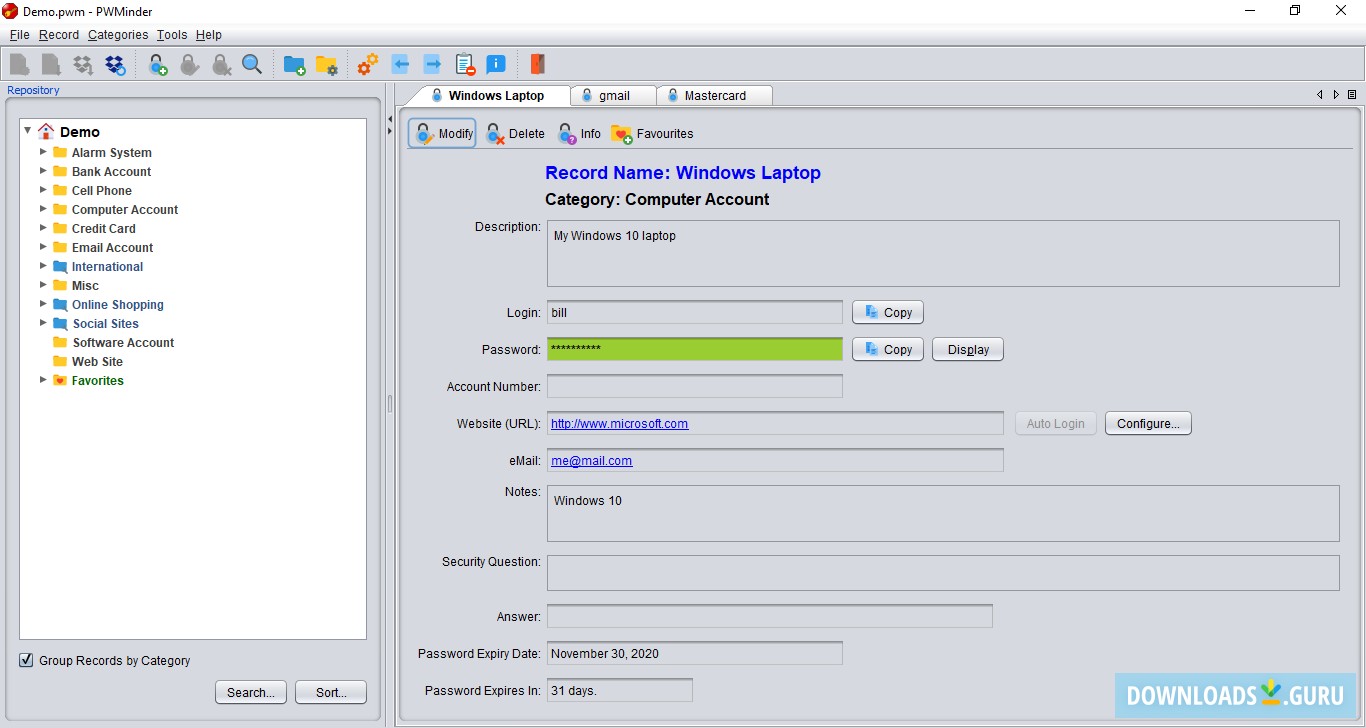Click the gray padlock with X toolbar icon
Screen dimensions: 1366x728
[221, 65]
